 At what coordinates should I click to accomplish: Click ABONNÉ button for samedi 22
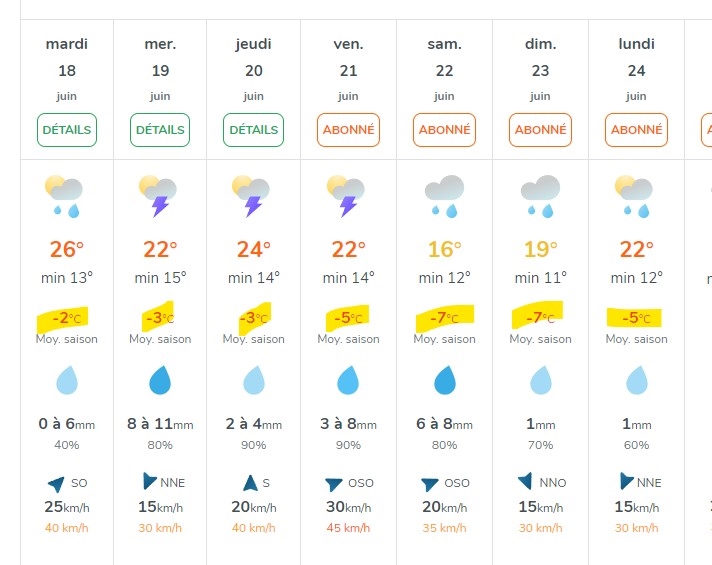click(444, 130)
